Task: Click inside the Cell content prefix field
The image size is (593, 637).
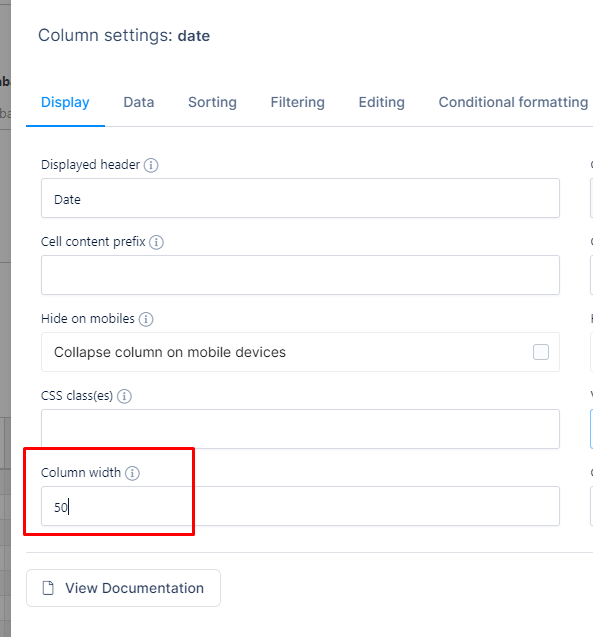Action: tap(300, 275)
